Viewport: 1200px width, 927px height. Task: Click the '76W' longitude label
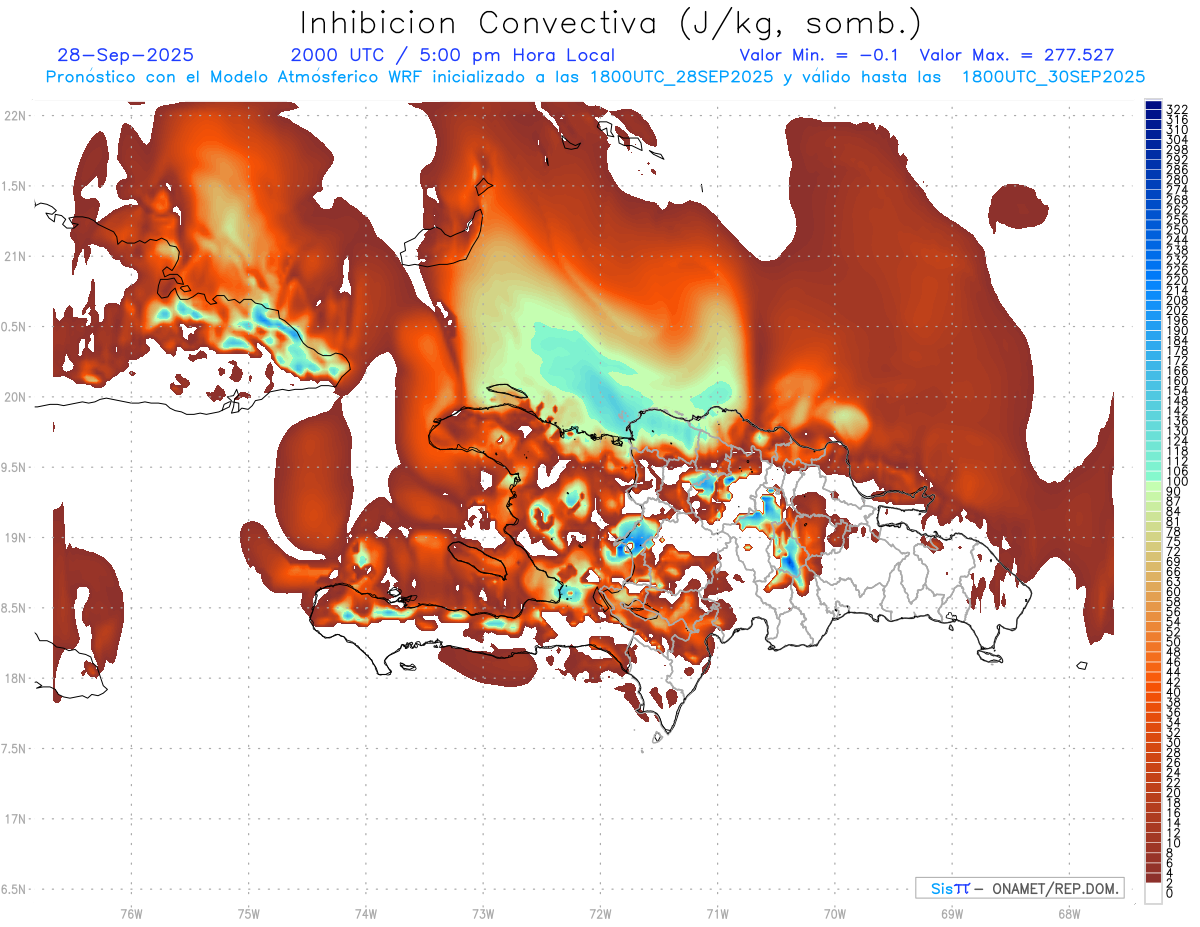point(131,913)
